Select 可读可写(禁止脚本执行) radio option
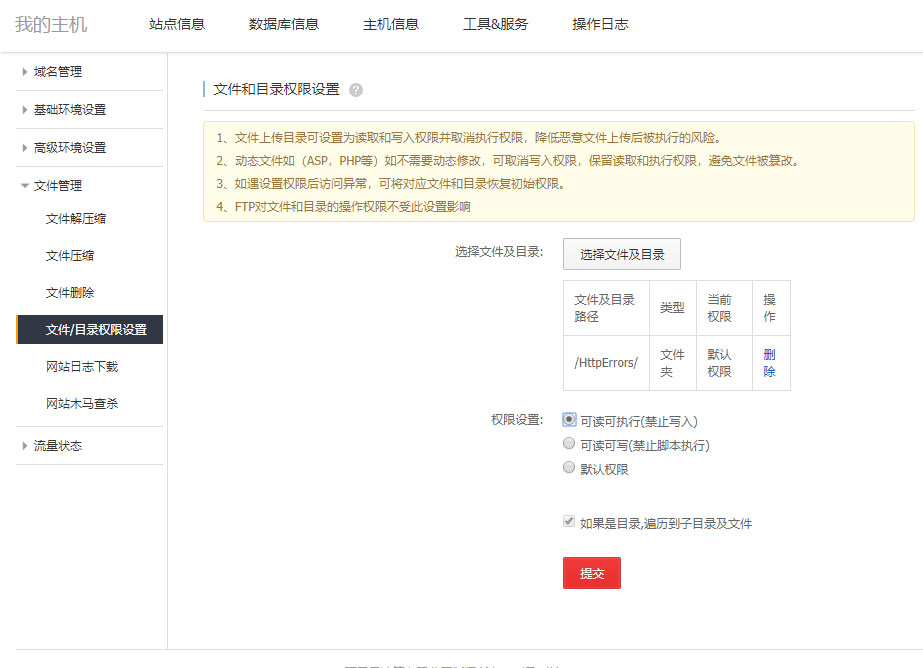923x668 pixels. point(570,444)
